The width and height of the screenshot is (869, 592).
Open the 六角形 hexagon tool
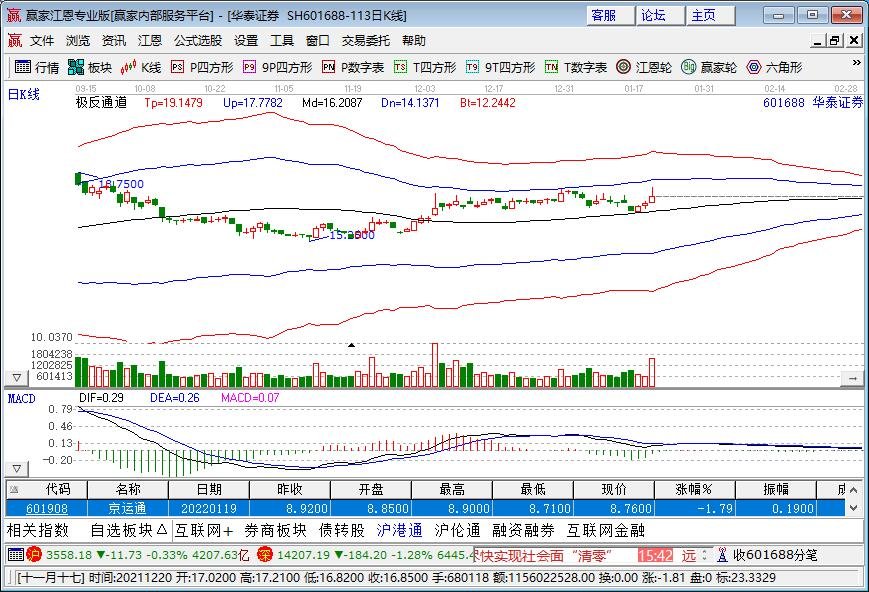(x=775, y=68)
